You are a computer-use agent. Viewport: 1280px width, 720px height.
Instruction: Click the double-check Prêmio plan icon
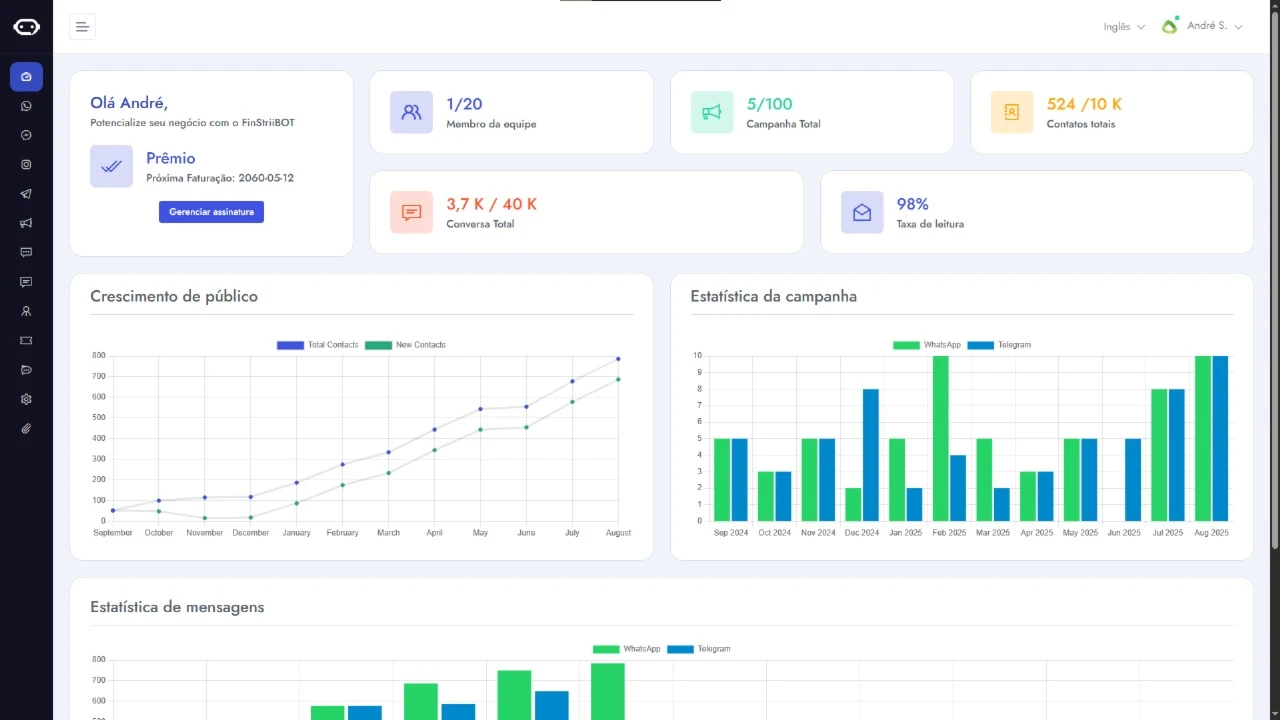coord(111,166)
